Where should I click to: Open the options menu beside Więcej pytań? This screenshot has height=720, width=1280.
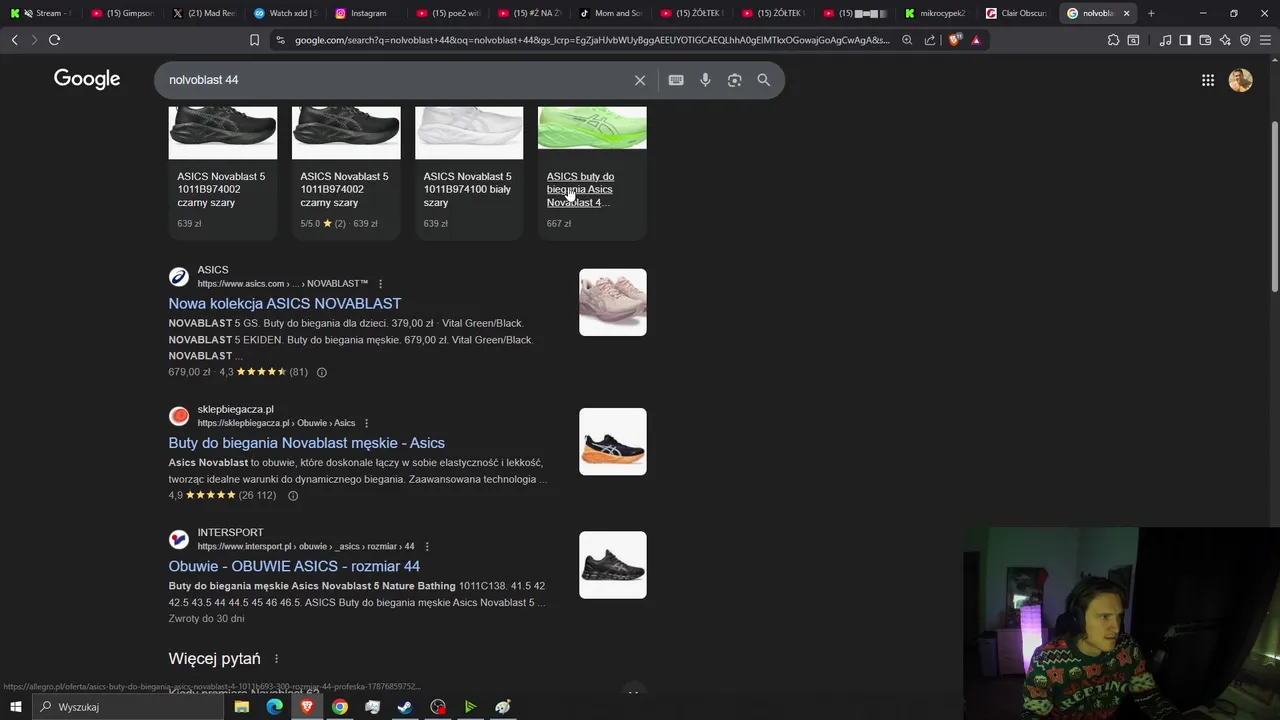[x=276, y=659]
